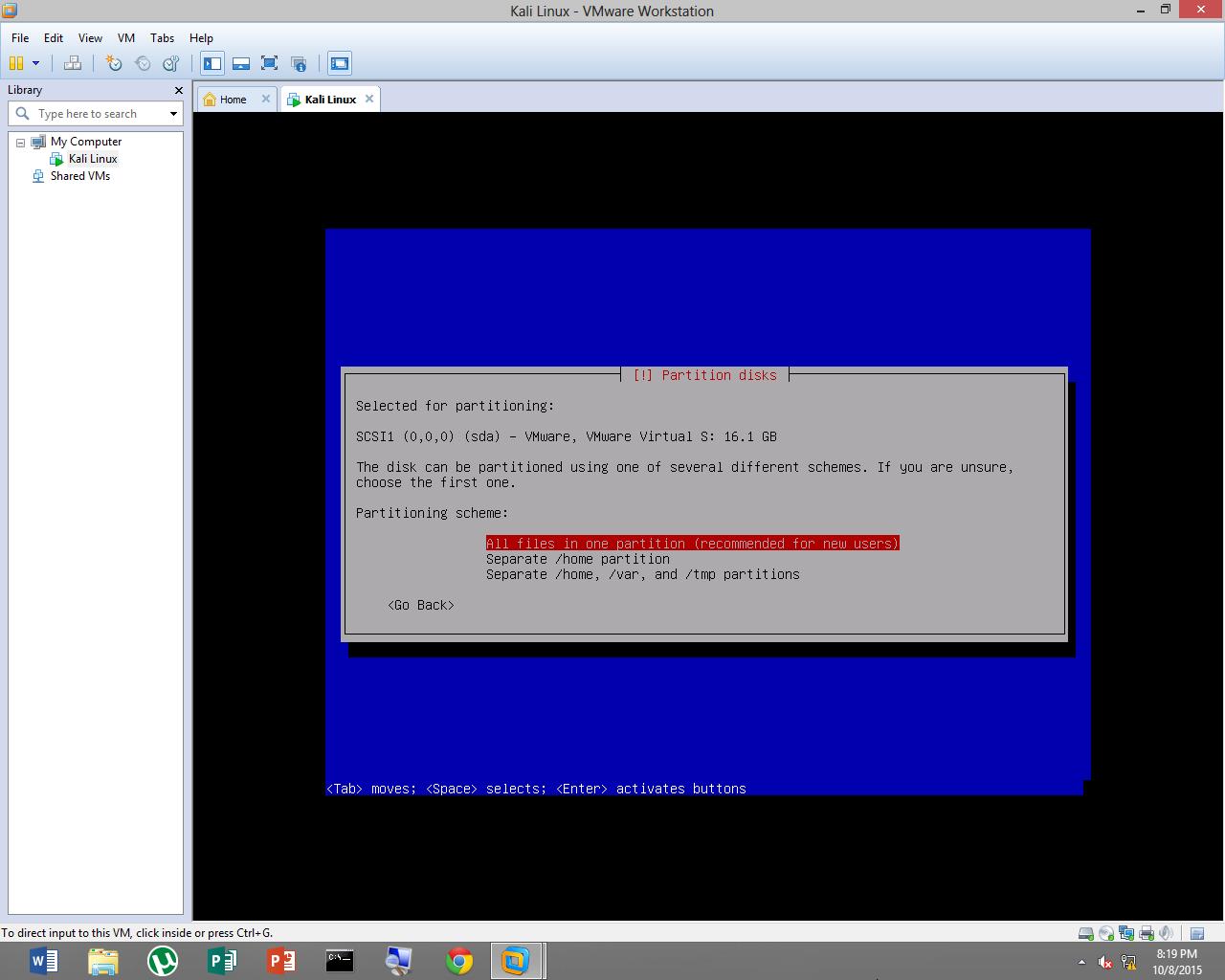Open the View menu
Screen dimensions: 1225x980
pos(90,38)
